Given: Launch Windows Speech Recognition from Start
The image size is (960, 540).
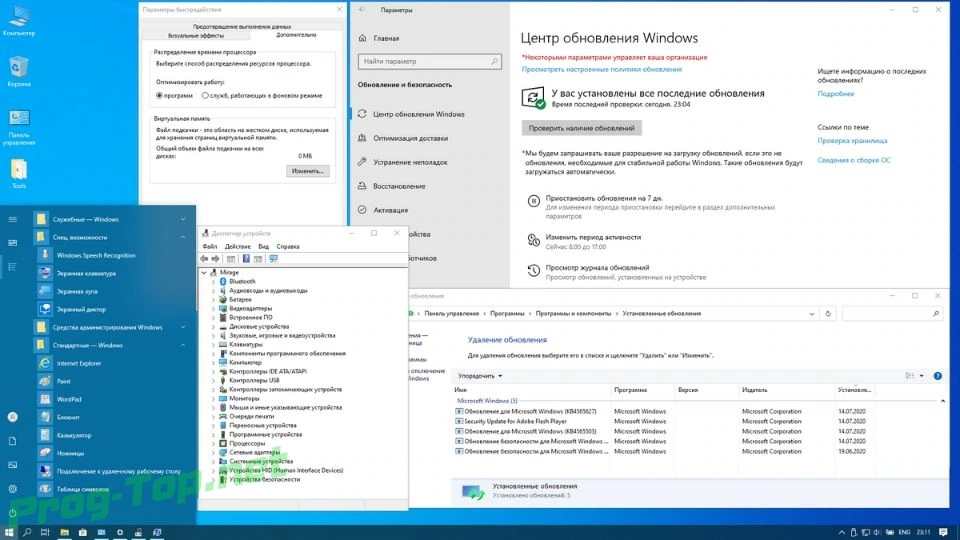Looking at the screenshot, I should pos(96,255).
